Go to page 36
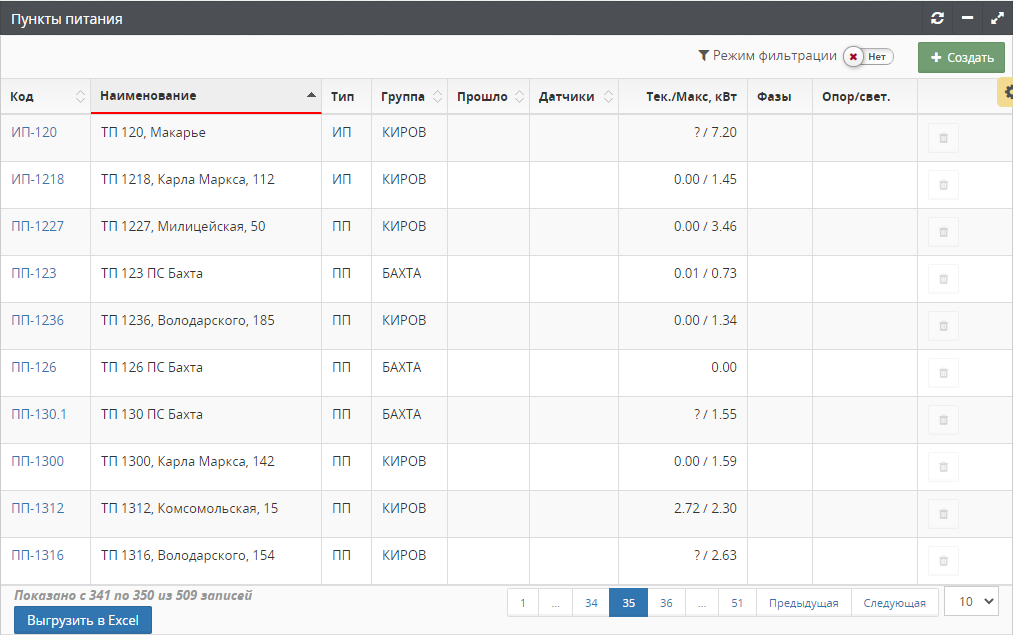1013x635 pixels. [666, 603]
